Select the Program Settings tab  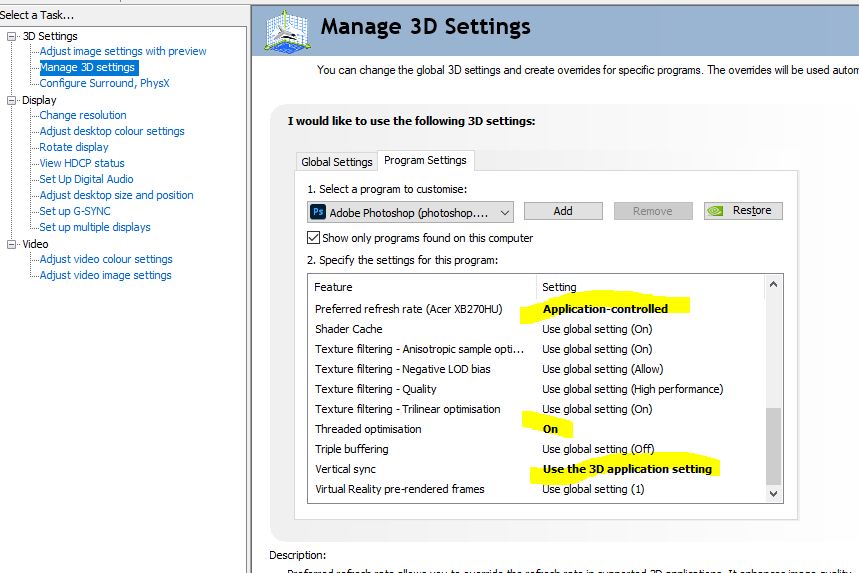pos(425,160)
